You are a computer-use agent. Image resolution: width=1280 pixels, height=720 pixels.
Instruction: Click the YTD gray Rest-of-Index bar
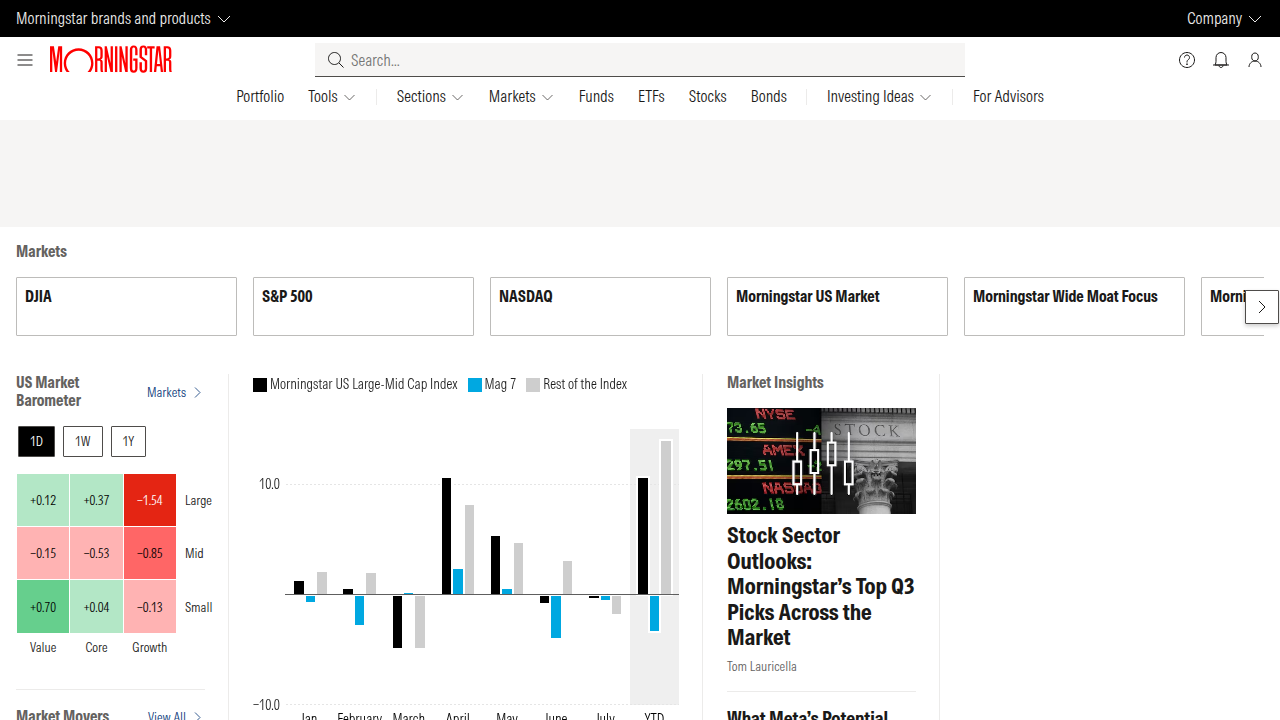[x=666, y=517]
